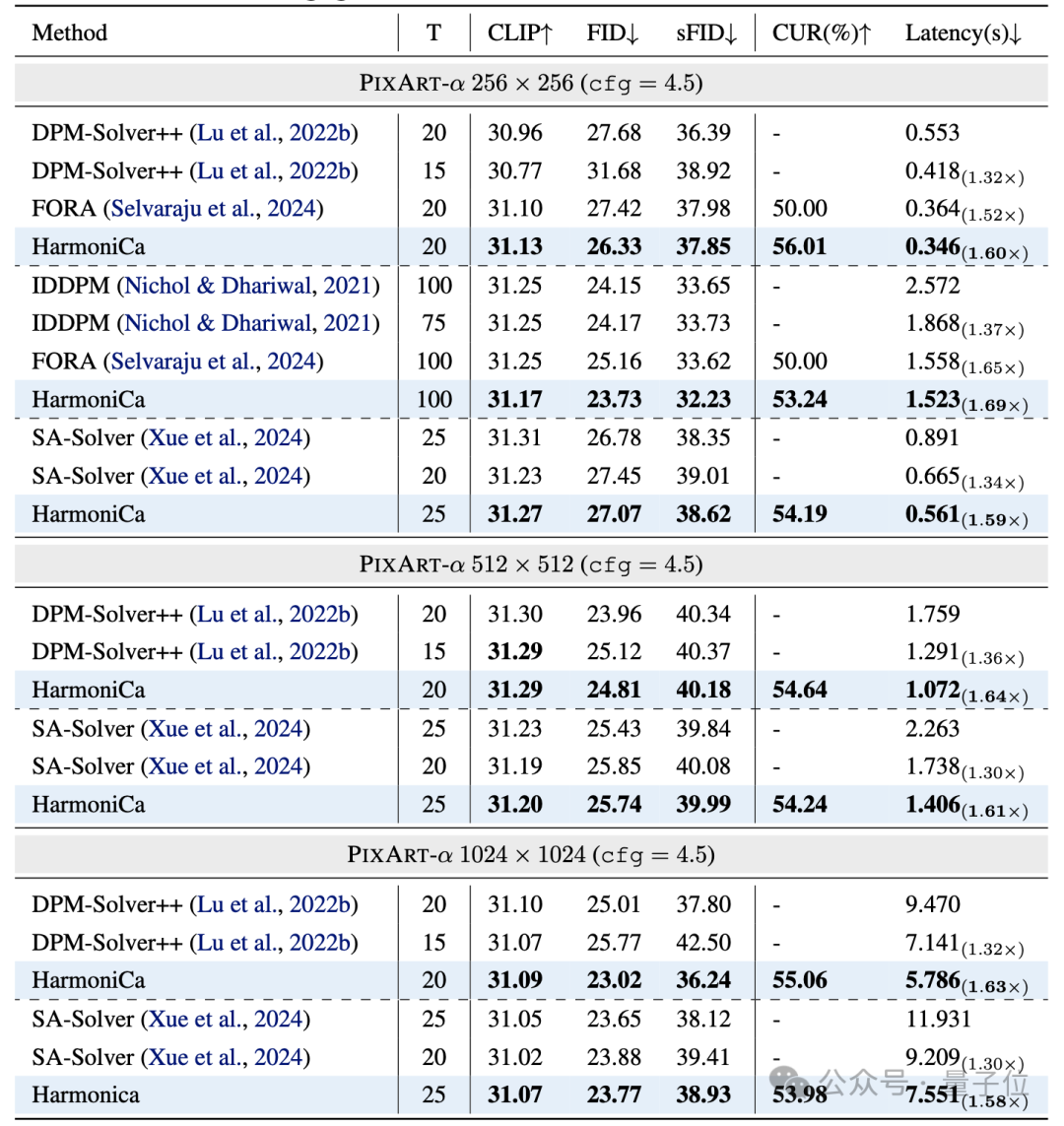Select the PixArt-α 1024 × 1024 section heading
This screenshot has height=1126, width=1064.
(531, 854)
